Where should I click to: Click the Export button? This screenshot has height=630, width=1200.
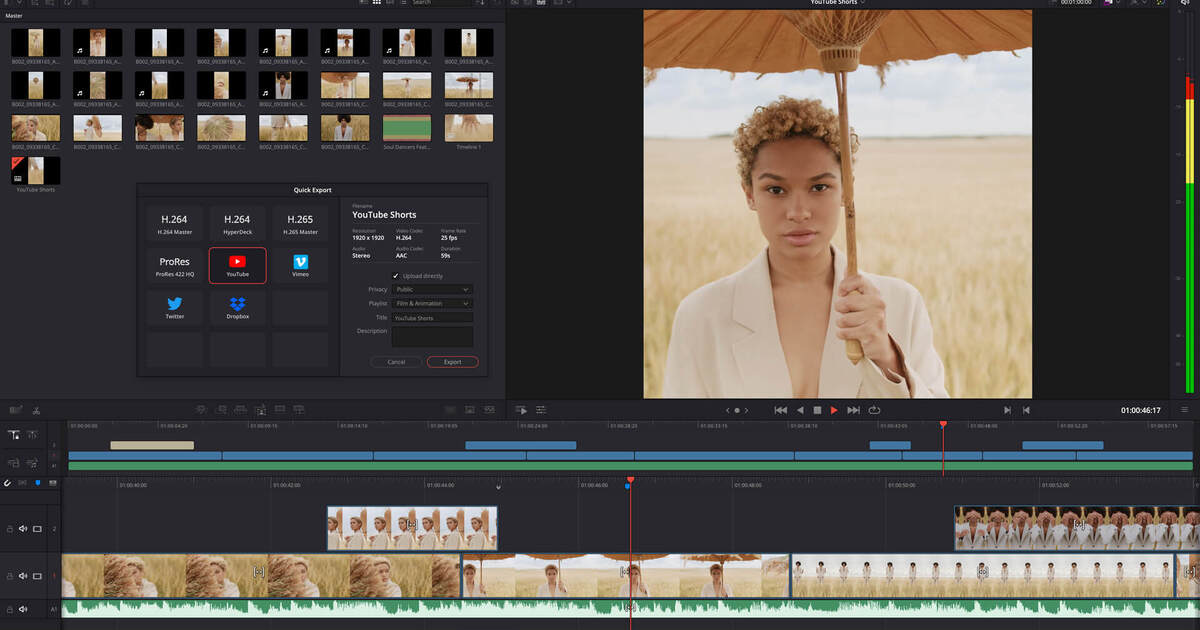pos(453,362)
